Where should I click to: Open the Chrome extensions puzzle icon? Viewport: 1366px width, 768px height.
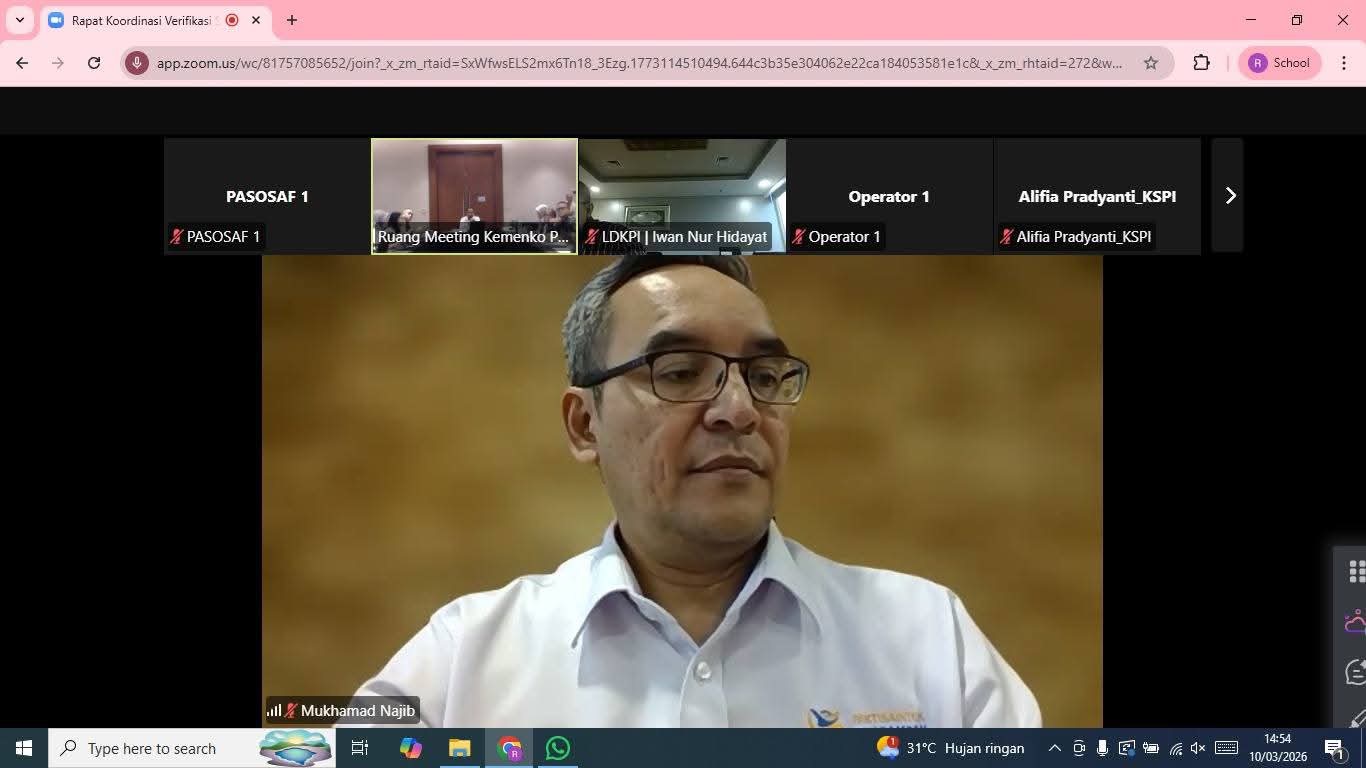1202,63
